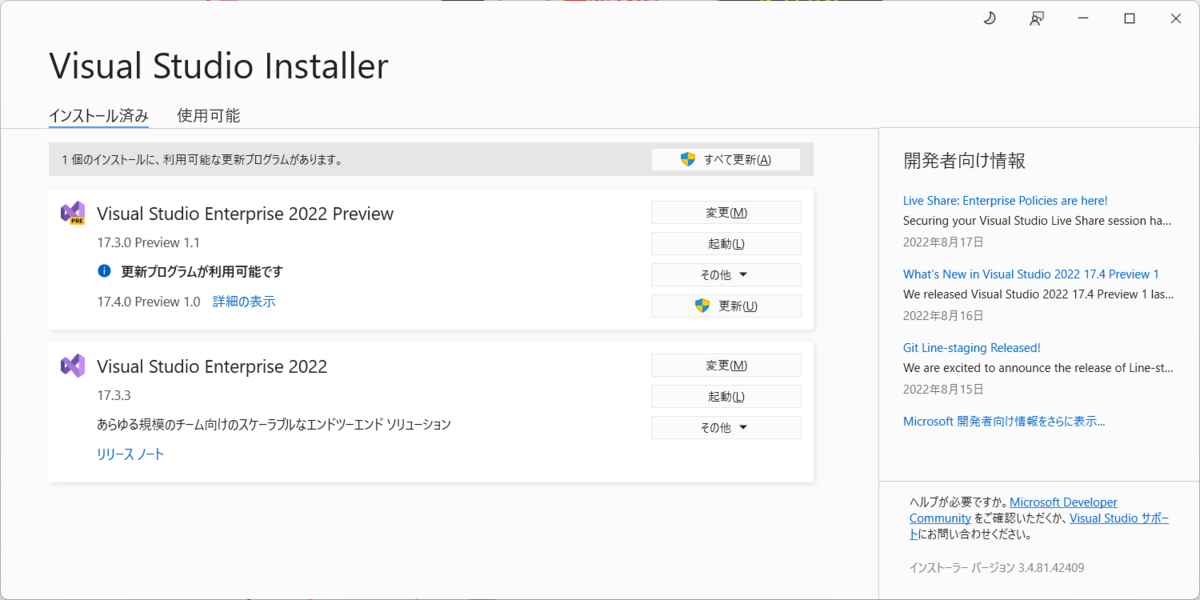Click the version text 17.4.0 Preview 1.0

coord(149,301)
